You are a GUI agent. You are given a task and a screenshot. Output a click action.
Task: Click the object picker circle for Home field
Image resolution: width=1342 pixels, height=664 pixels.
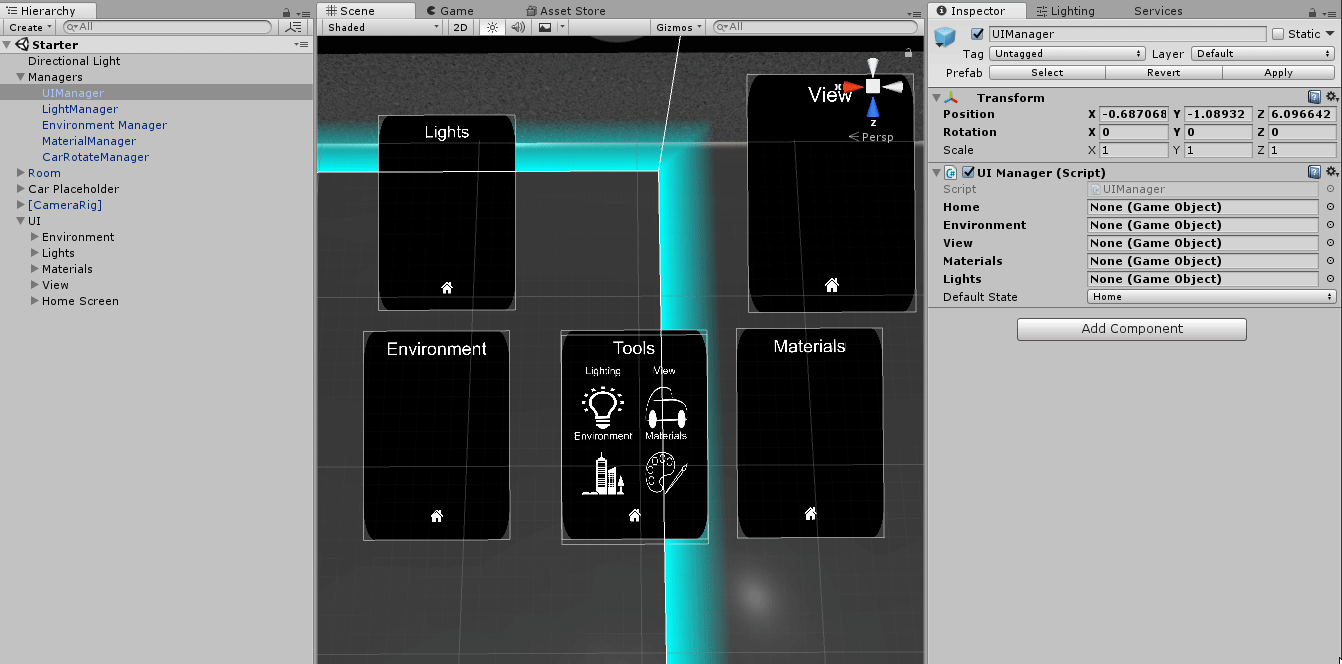(x=1330, y=207)
